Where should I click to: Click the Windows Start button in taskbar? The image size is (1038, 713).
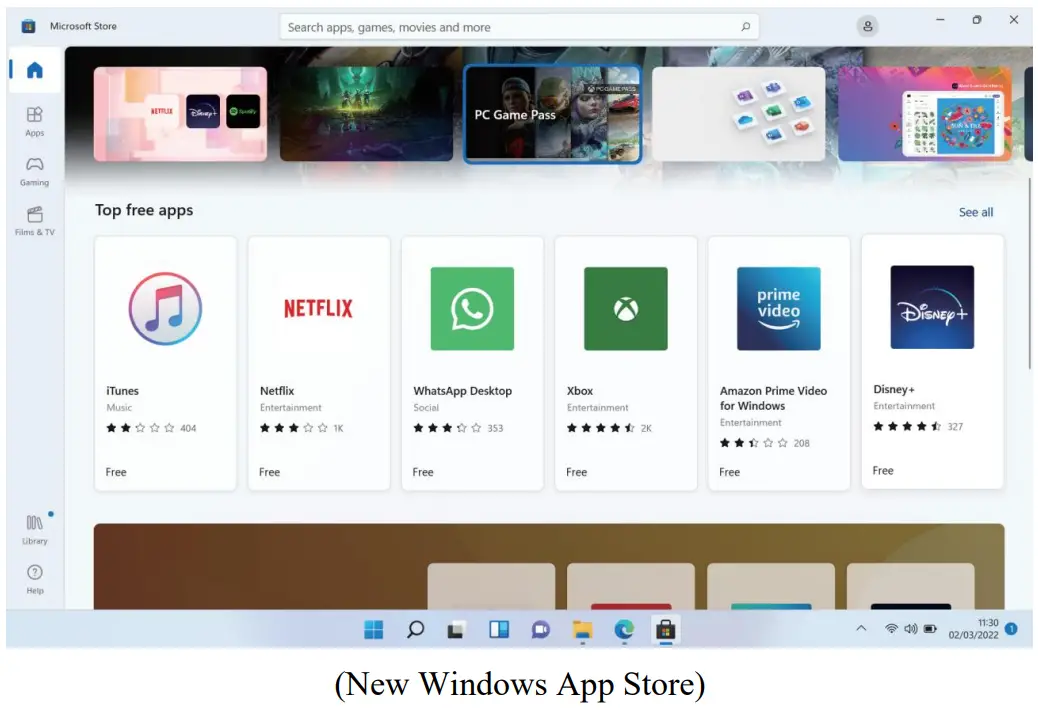pos(373,629)
